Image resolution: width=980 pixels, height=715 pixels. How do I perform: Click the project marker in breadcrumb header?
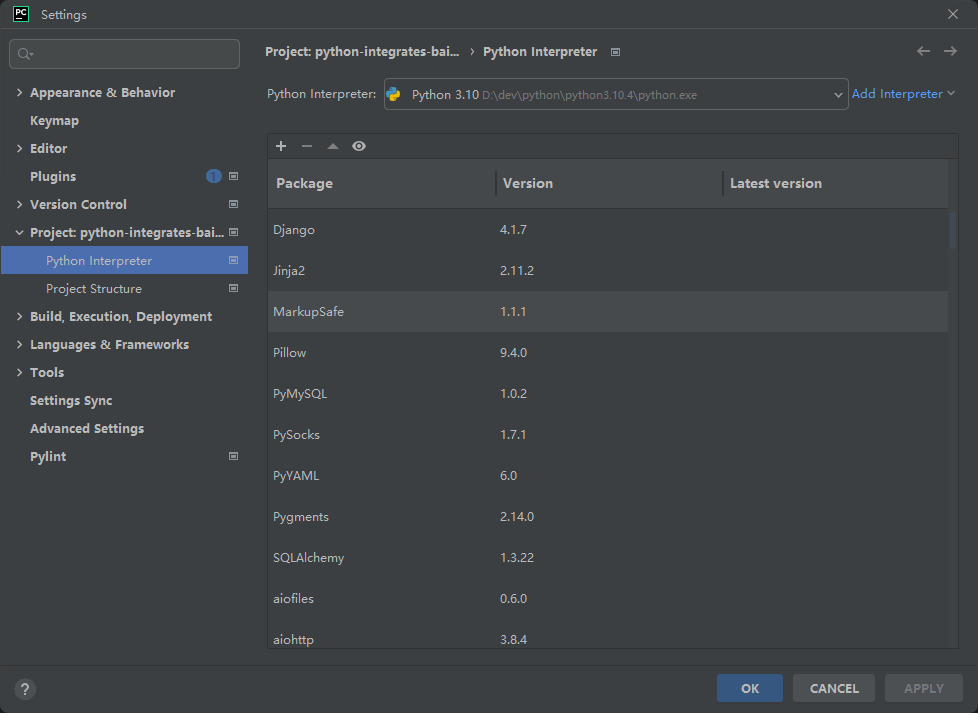click(616, 52)
